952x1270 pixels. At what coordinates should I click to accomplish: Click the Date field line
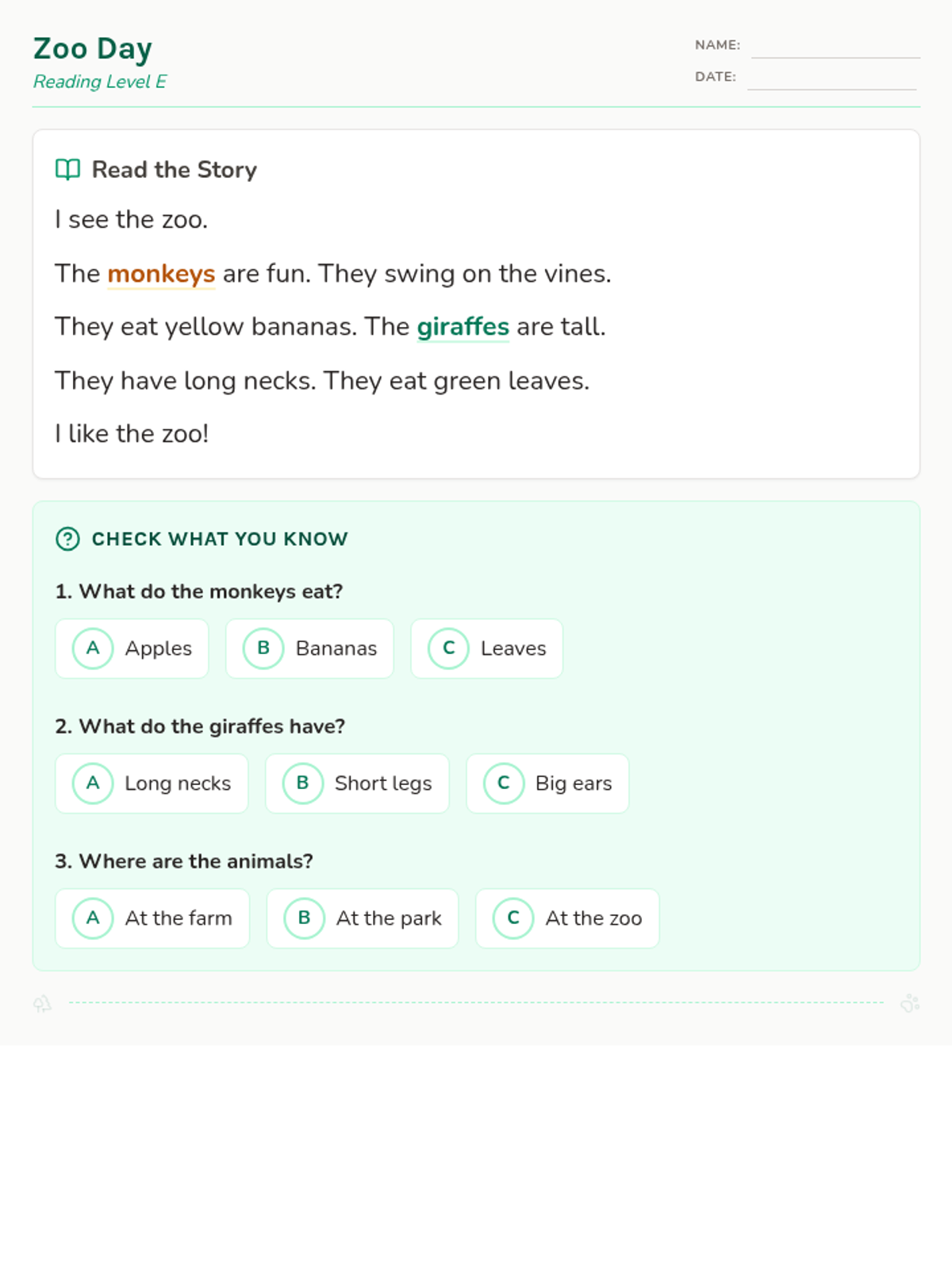coord(831,79)
